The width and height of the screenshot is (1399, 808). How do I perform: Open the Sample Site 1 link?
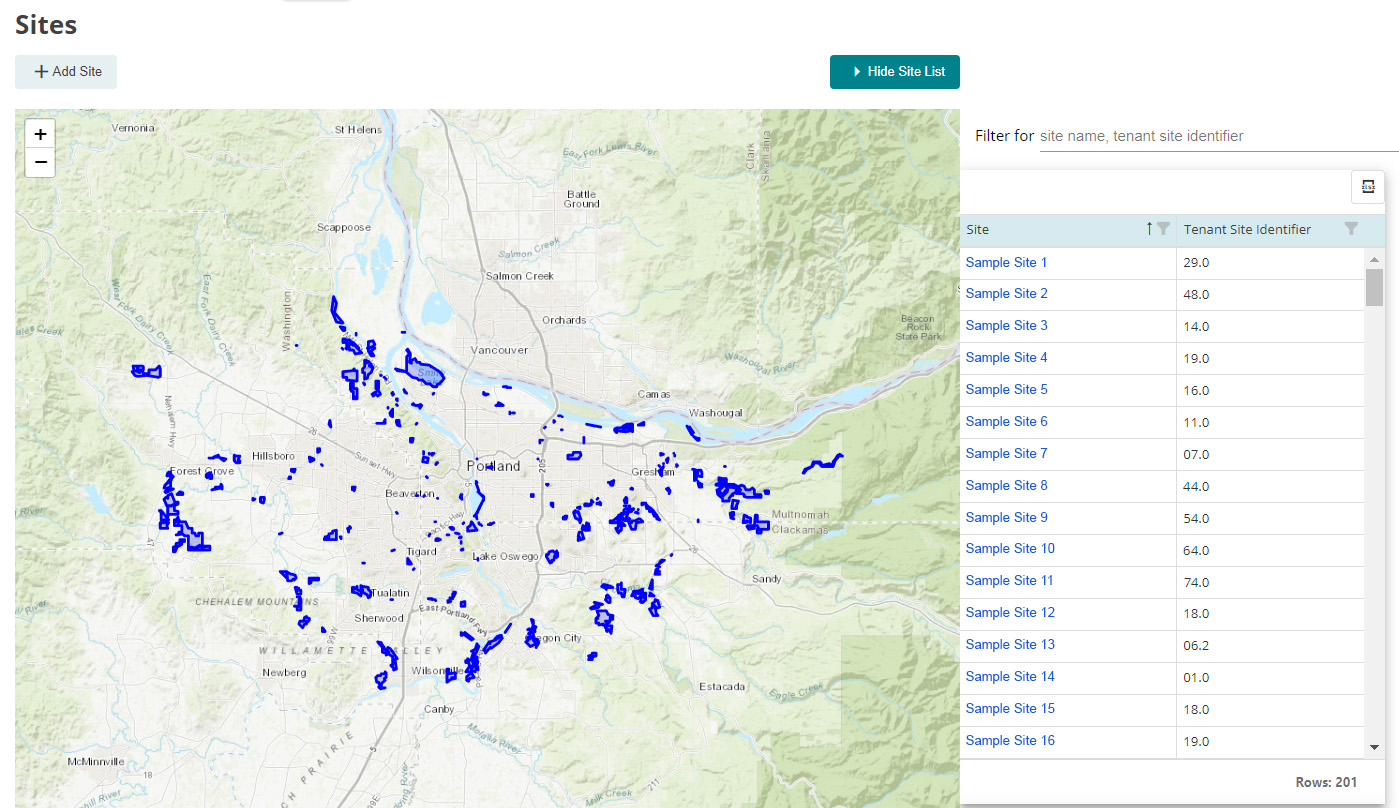[1006, 263]
